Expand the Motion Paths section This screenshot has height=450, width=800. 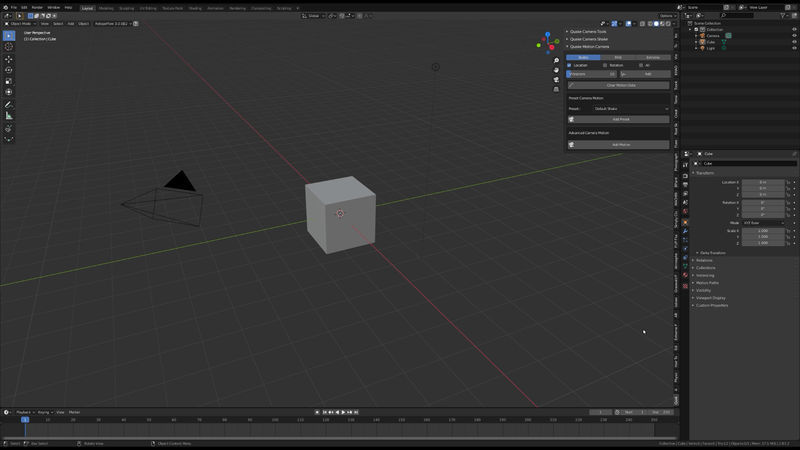707,283
